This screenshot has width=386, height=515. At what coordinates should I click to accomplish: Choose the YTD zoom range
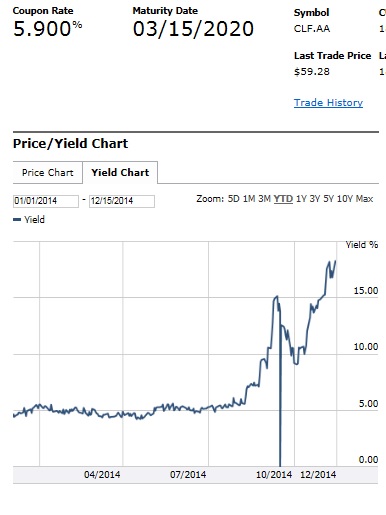283,199
